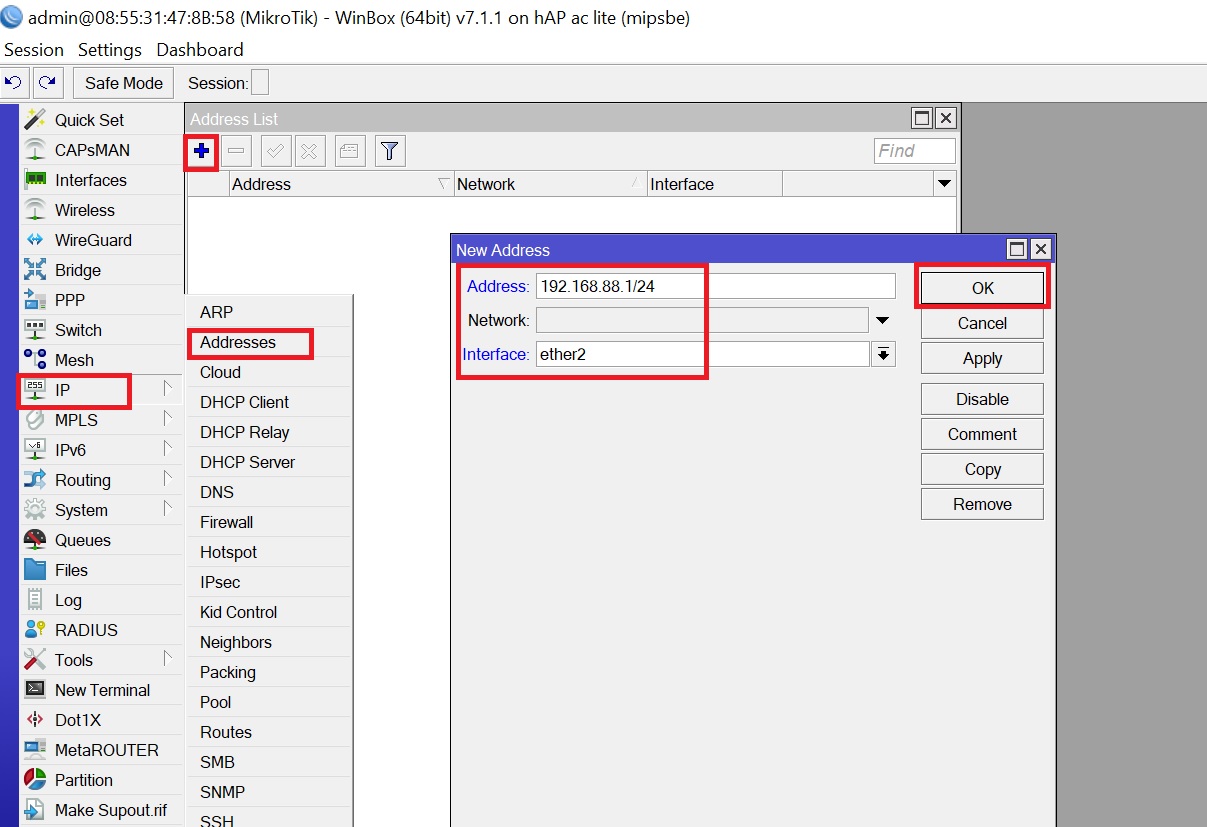Screen dimensions: 1207x827
Task: Click the Redo arrow icon
Action: pyautogui.click(x=47, y=83)
